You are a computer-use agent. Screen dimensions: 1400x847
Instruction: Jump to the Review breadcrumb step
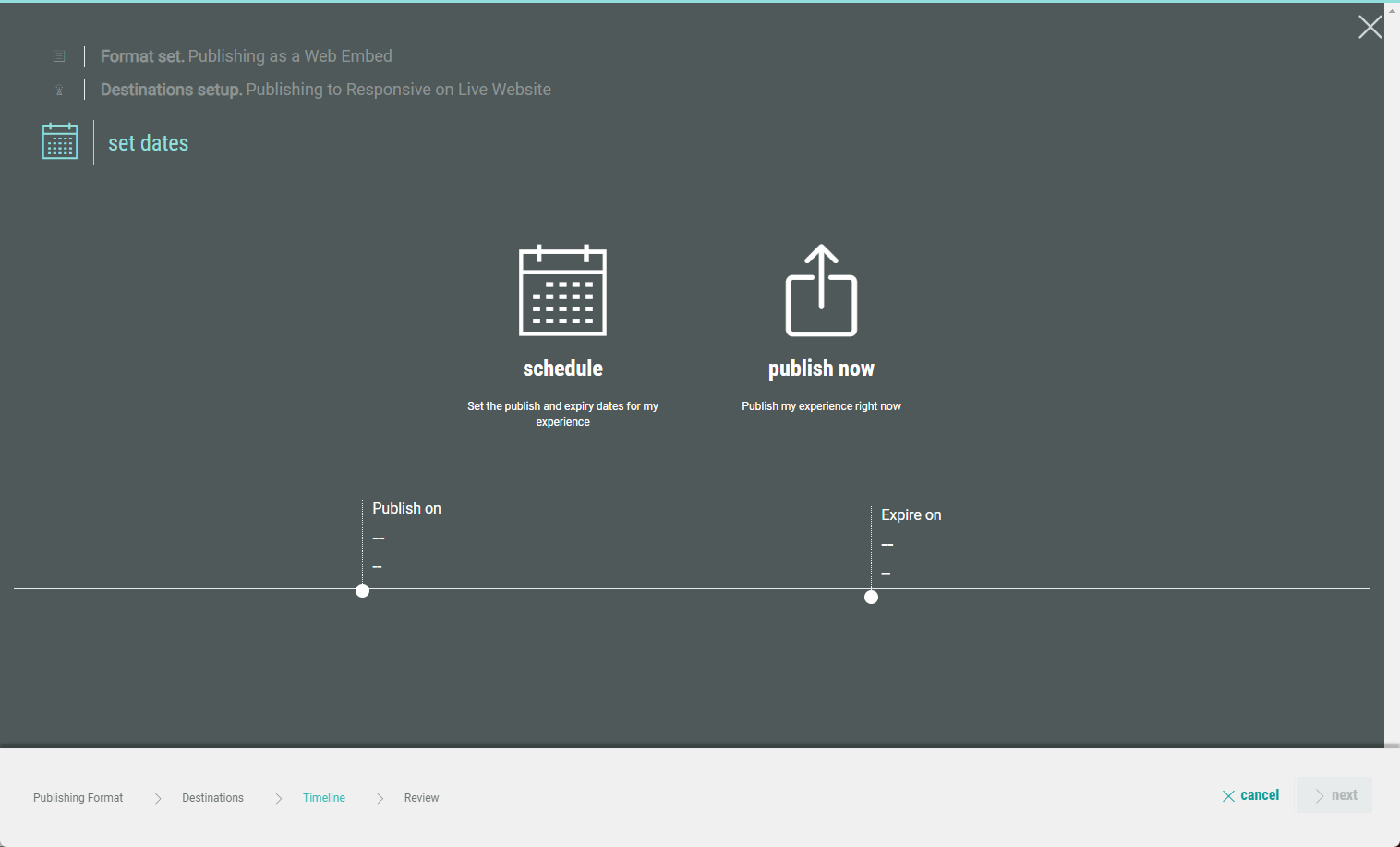pos(421,798)
